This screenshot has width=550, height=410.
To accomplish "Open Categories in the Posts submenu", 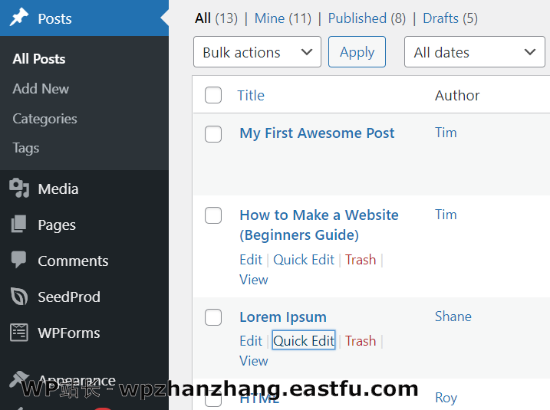I will pos(45,119).
